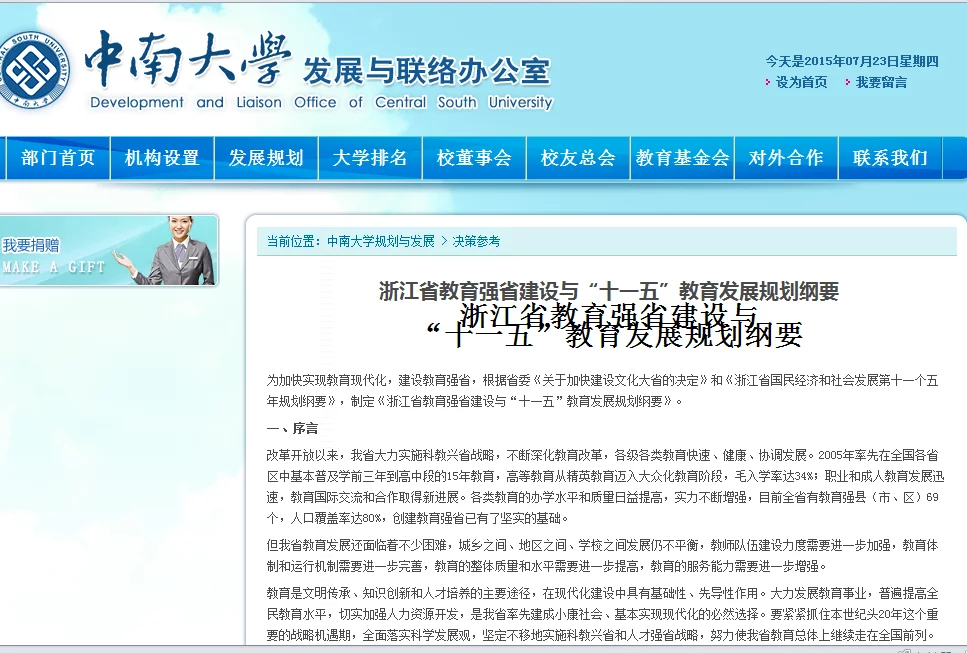967x653 pixels.
Task: Open the 联系我们 contact page
Action: coord(890,158)
